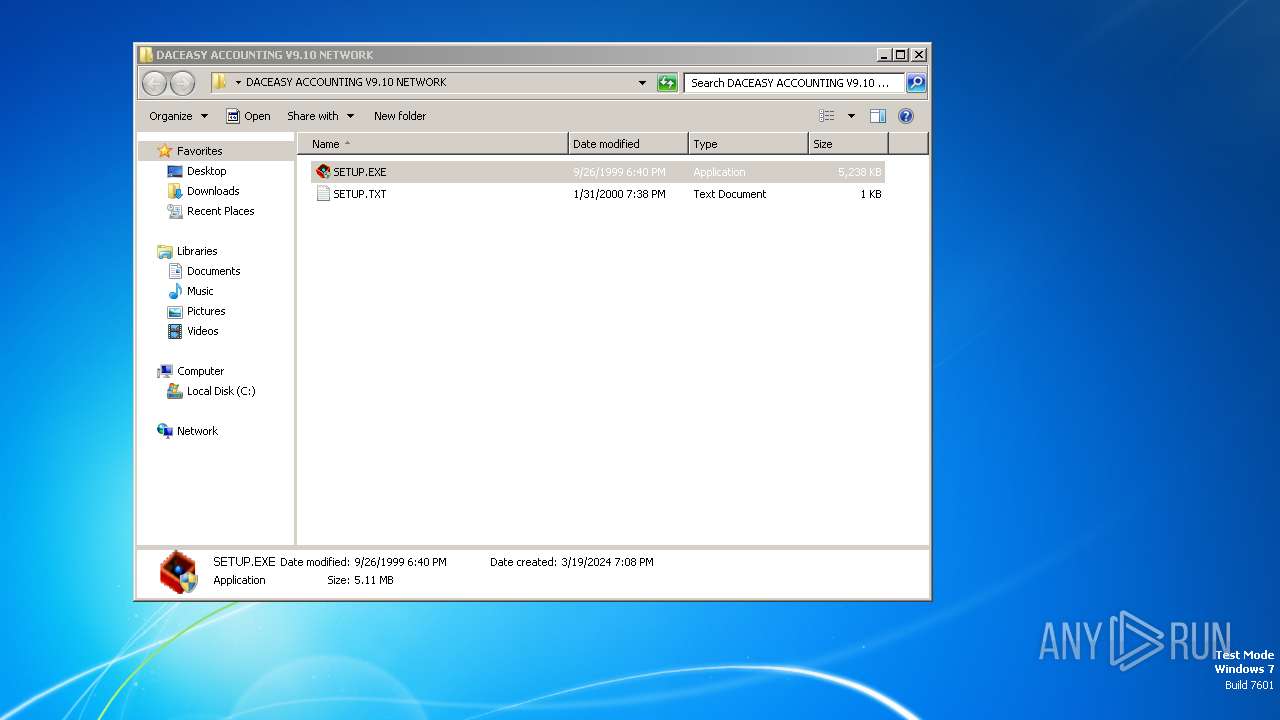Click the 1 KB size cell

[x=871, y=194]
